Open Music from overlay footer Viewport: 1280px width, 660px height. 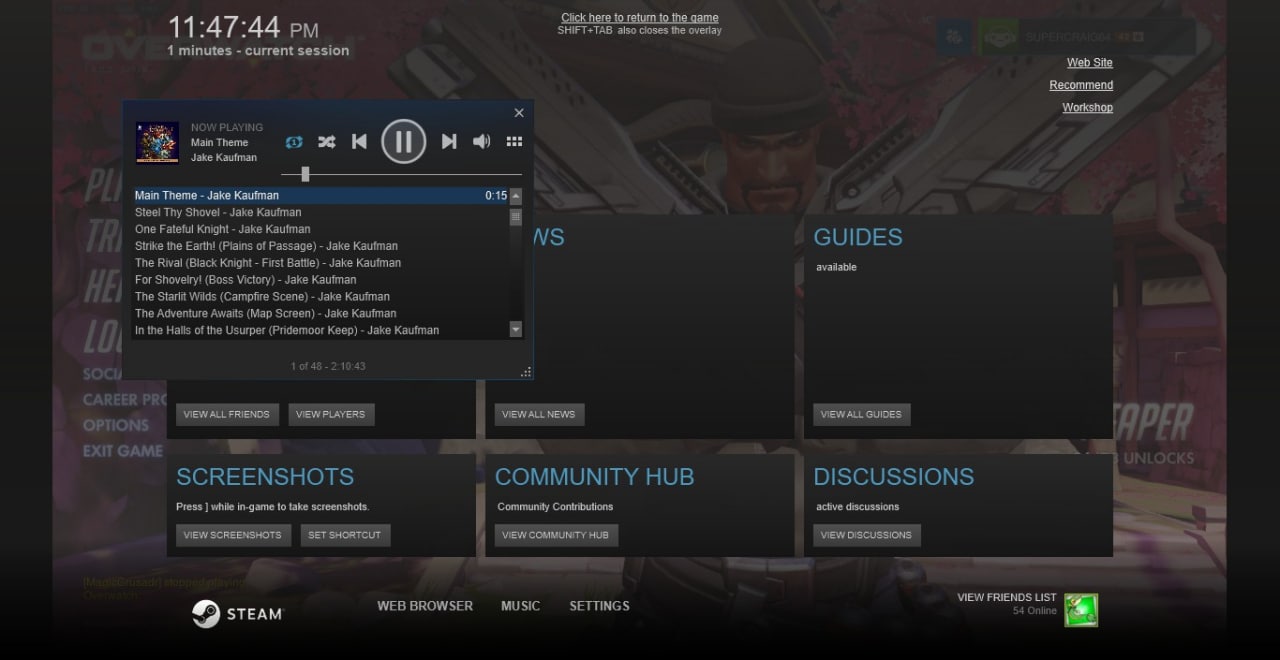(x=521, y=606)
